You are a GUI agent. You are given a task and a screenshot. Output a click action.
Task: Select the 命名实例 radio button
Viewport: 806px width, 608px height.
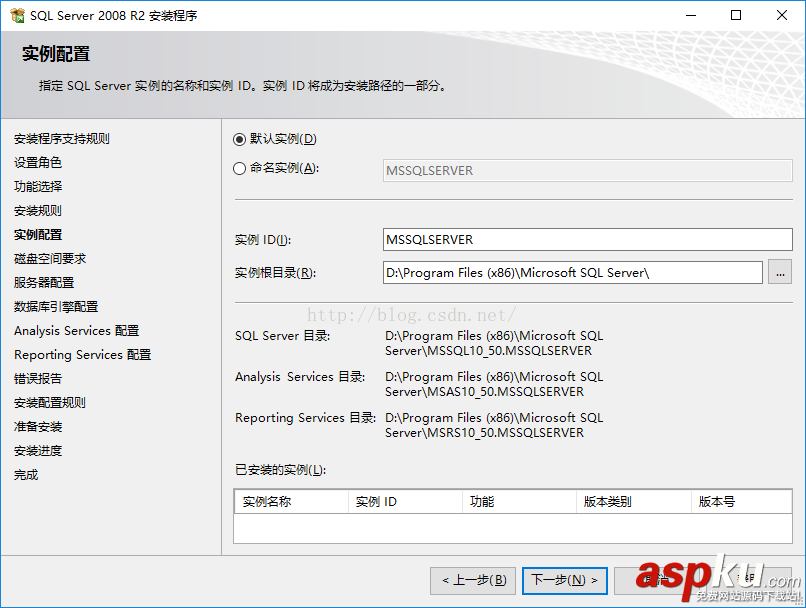[237, 167]
